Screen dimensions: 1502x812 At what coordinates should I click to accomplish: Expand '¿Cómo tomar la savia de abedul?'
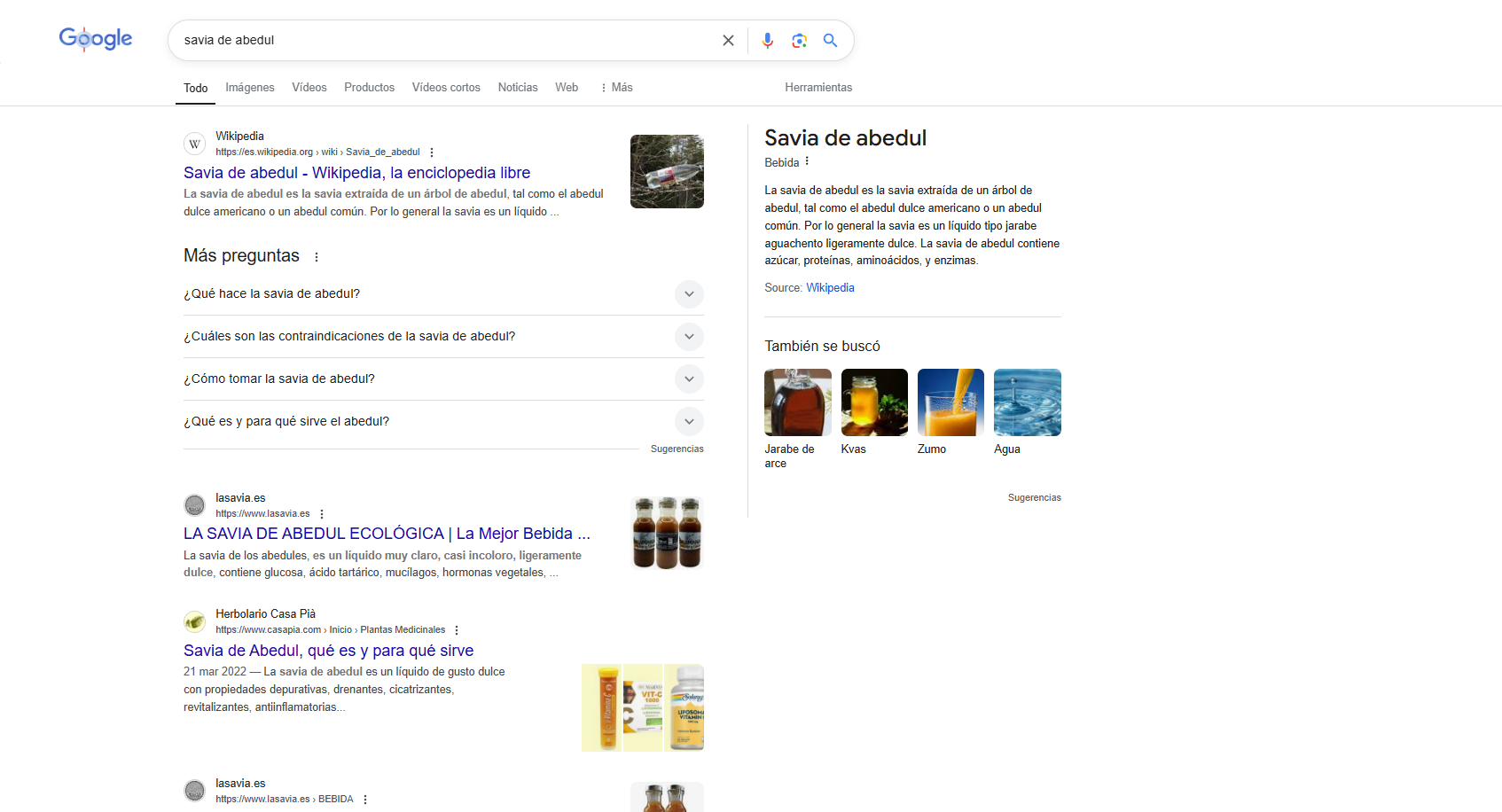click(x=689, y=379)
